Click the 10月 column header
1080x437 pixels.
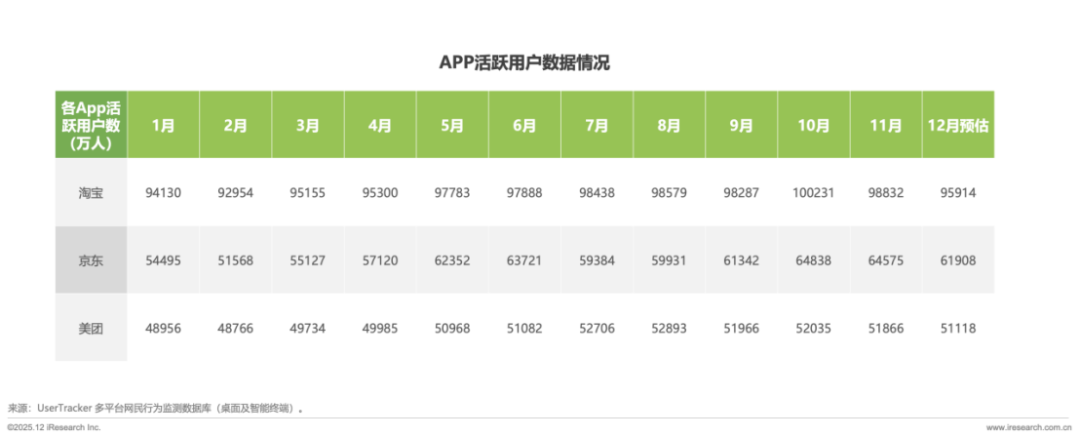814,125
